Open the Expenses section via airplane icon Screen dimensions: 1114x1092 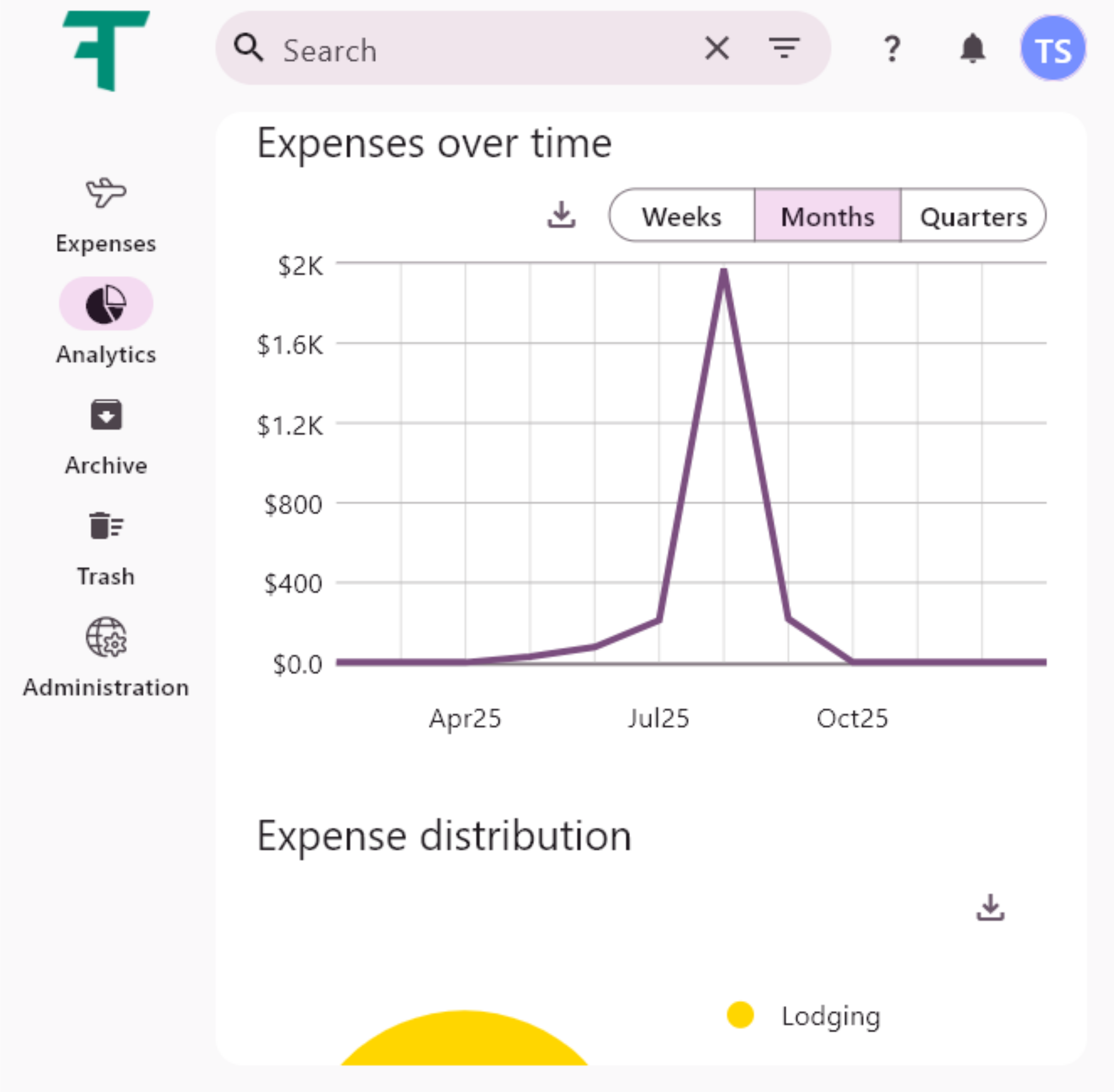[106, 195]
